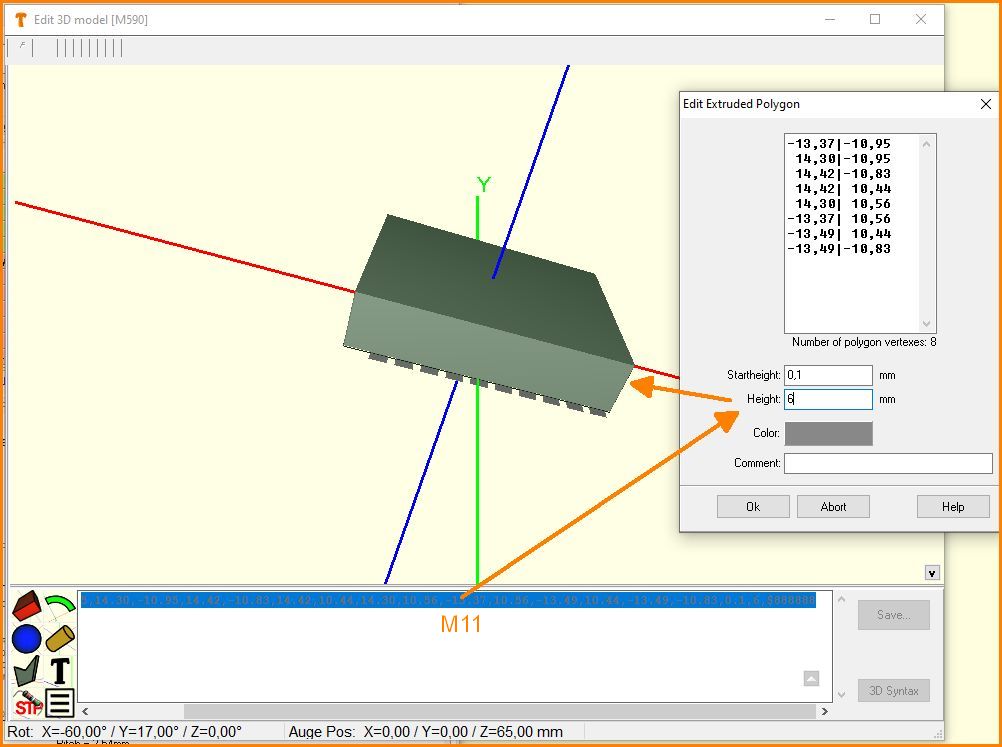Select the yellow cylinder tool
This screenshot has height=747, width=1002.
(61, 638)
